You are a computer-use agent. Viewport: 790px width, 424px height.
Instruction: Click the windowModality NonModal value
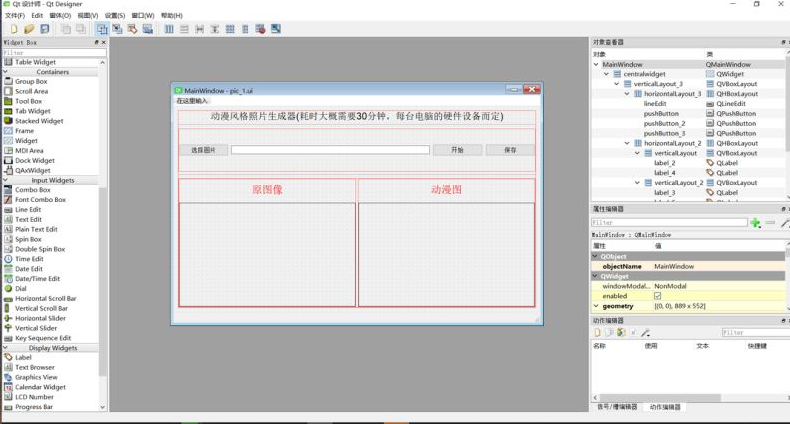[x=670, y=286]
